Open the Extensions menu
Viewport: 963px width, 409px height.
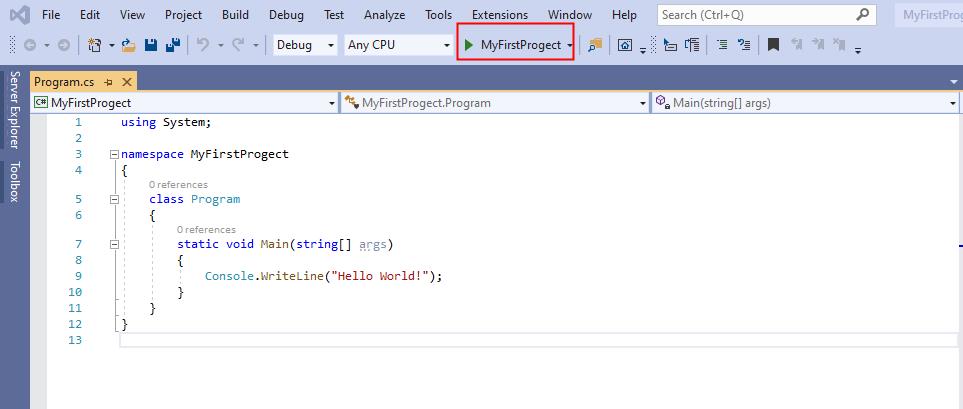[x=499, y=15]
